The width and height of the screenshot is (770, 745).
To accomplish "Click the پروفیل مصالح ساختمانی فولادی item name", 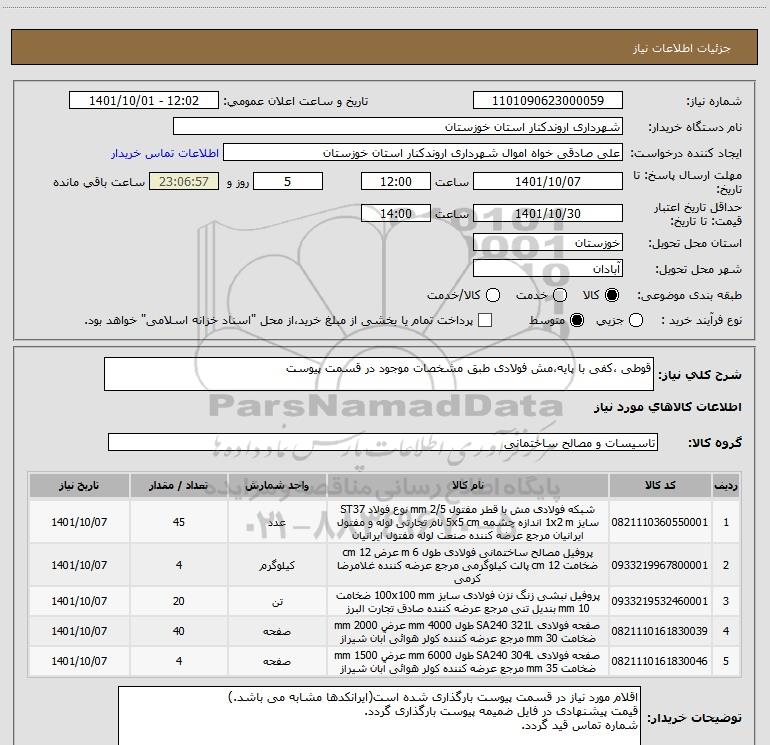I will [x=468, y=565].
